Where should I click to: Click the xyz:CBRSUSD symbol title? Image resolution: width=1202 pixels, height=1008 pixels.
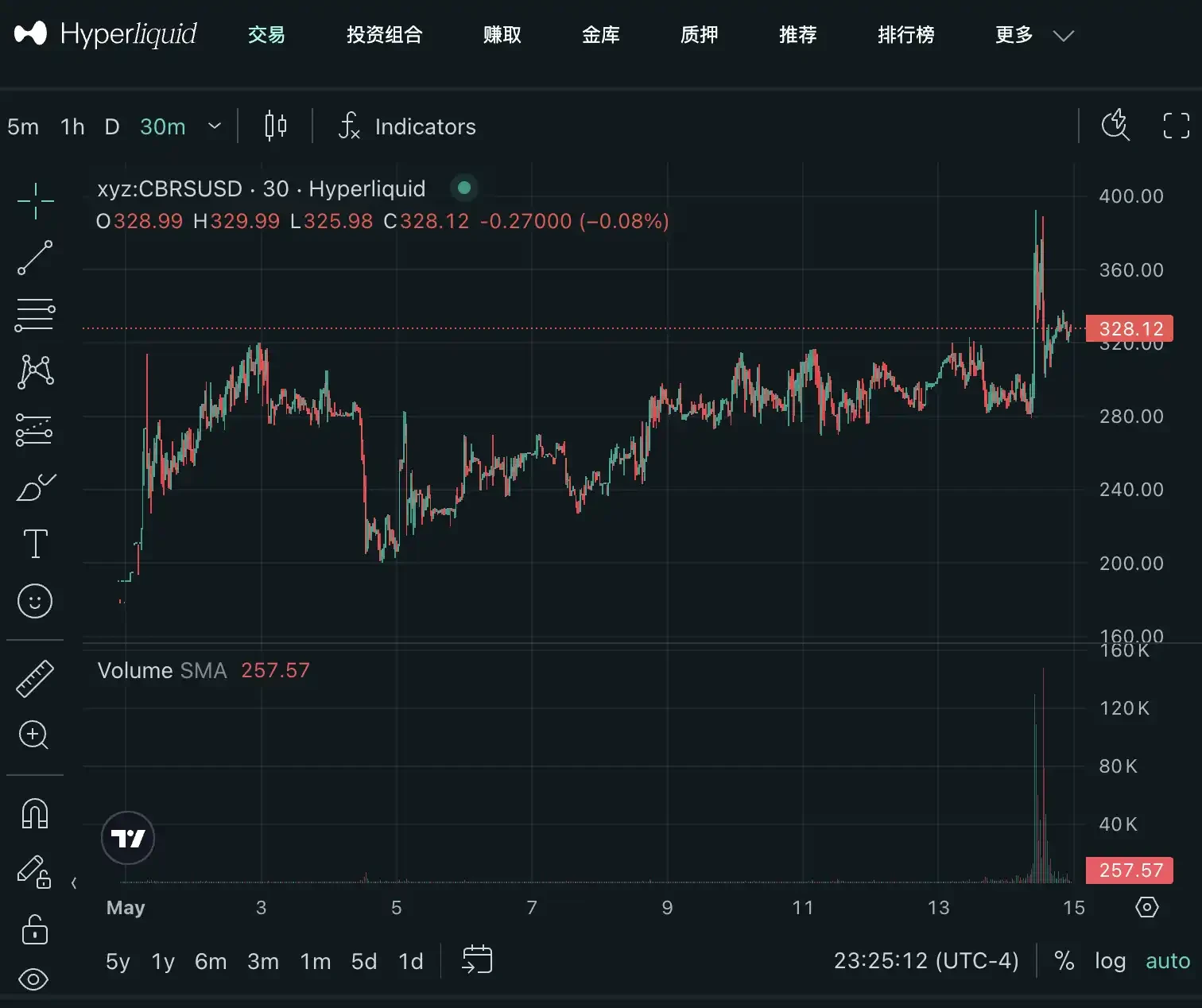[x=262, y=188]
